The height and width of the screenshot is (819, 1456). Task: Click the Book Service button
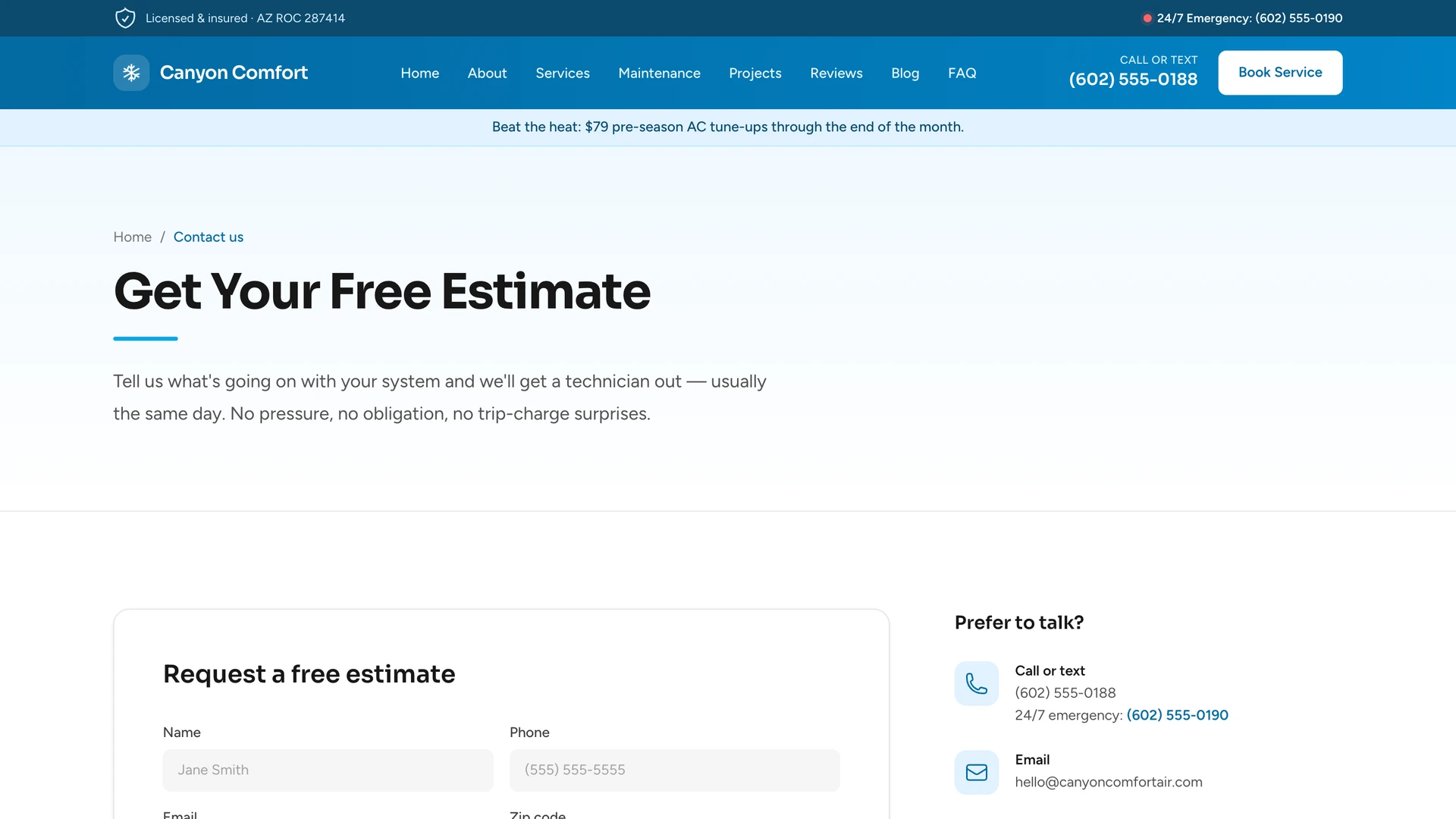1280,73
